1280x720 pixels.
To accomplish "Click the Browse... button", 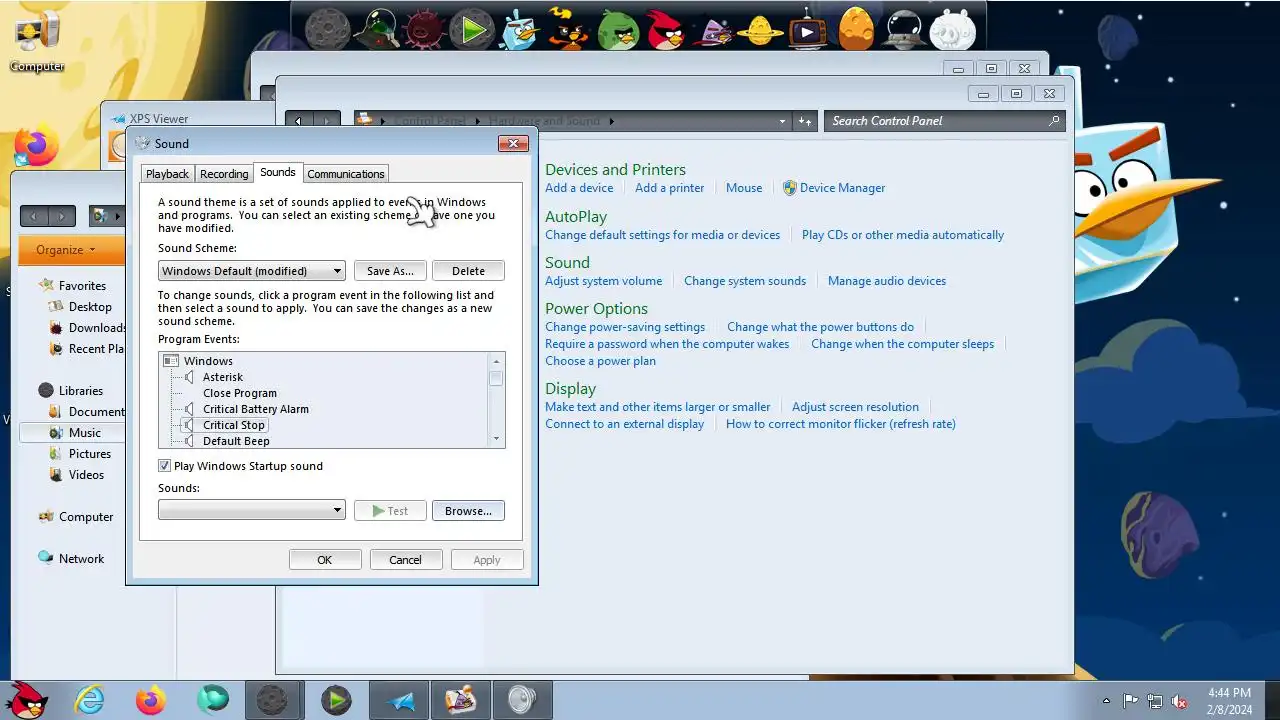I will click(x=468, y=511).
